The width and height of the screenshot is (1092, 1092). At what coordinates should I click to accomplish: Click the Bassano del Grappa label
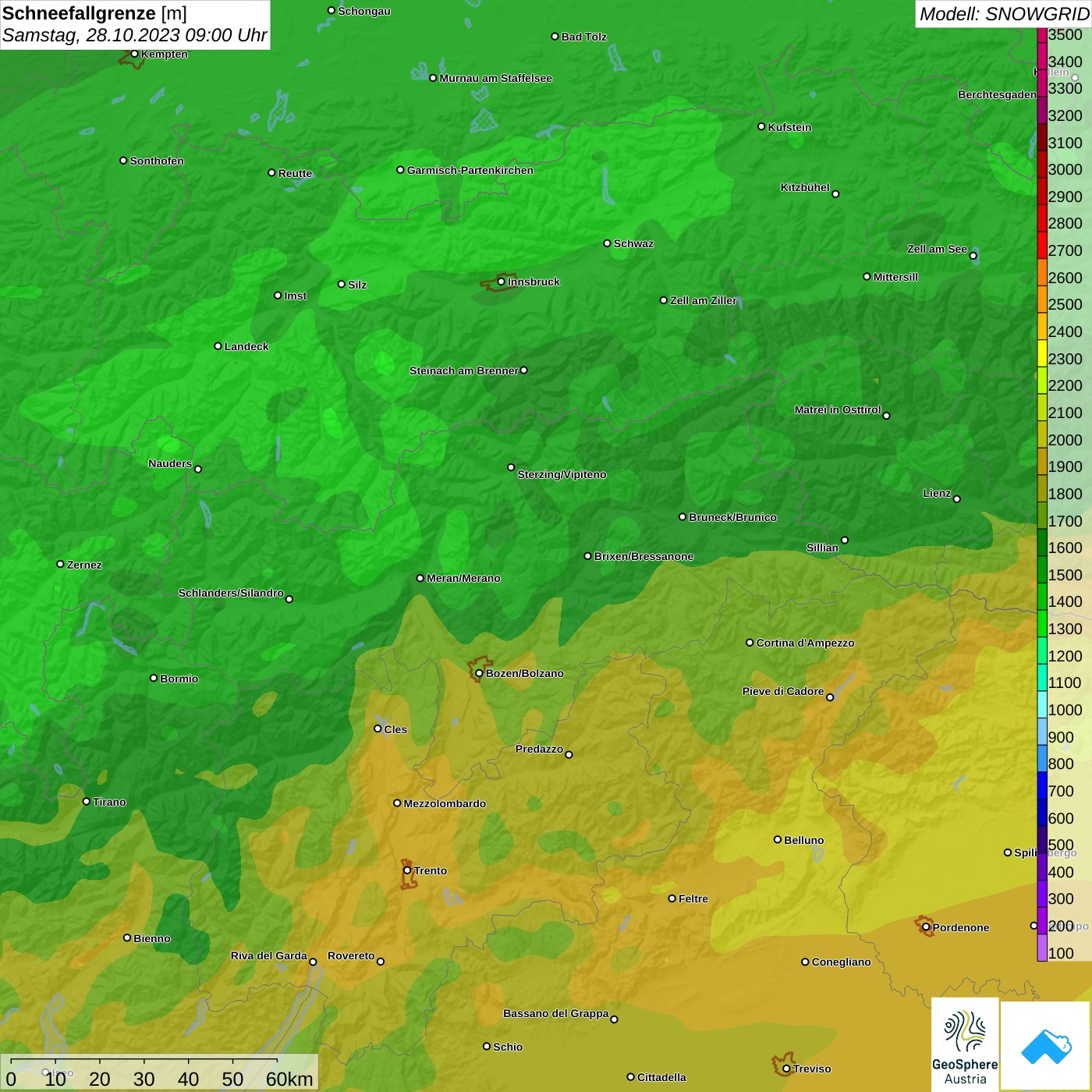point(556,1013)
